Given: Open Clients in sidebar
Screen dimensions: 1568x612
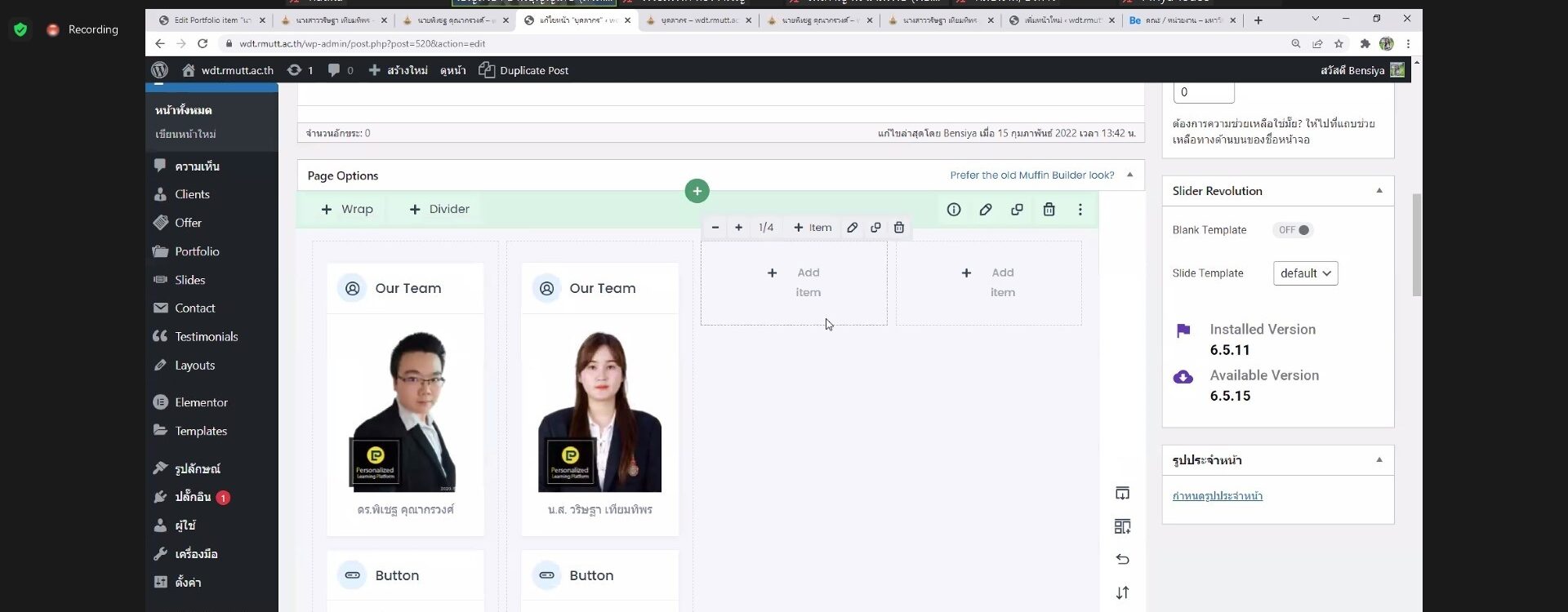Looking at the screenshot, I should [x=212, y=194].
